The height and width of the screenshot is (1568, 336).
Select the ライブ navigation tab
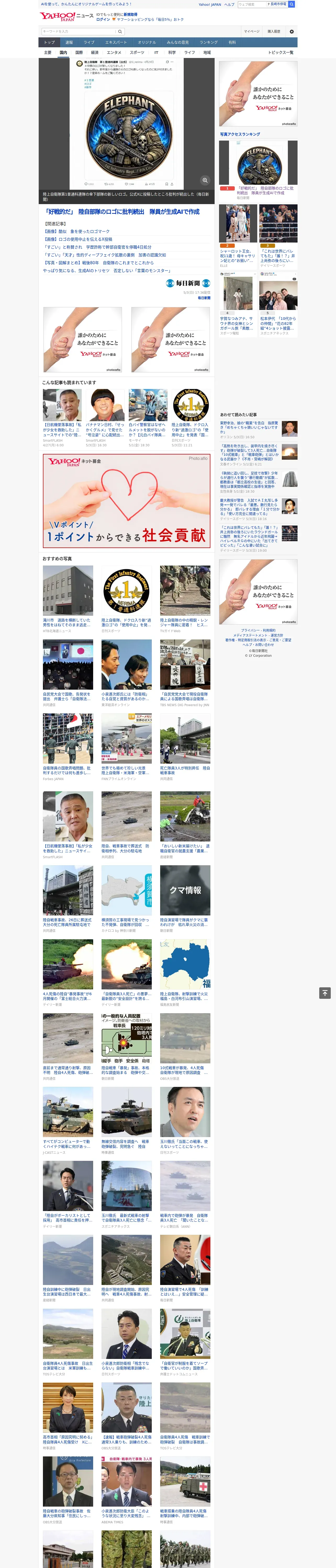(89, 43)
